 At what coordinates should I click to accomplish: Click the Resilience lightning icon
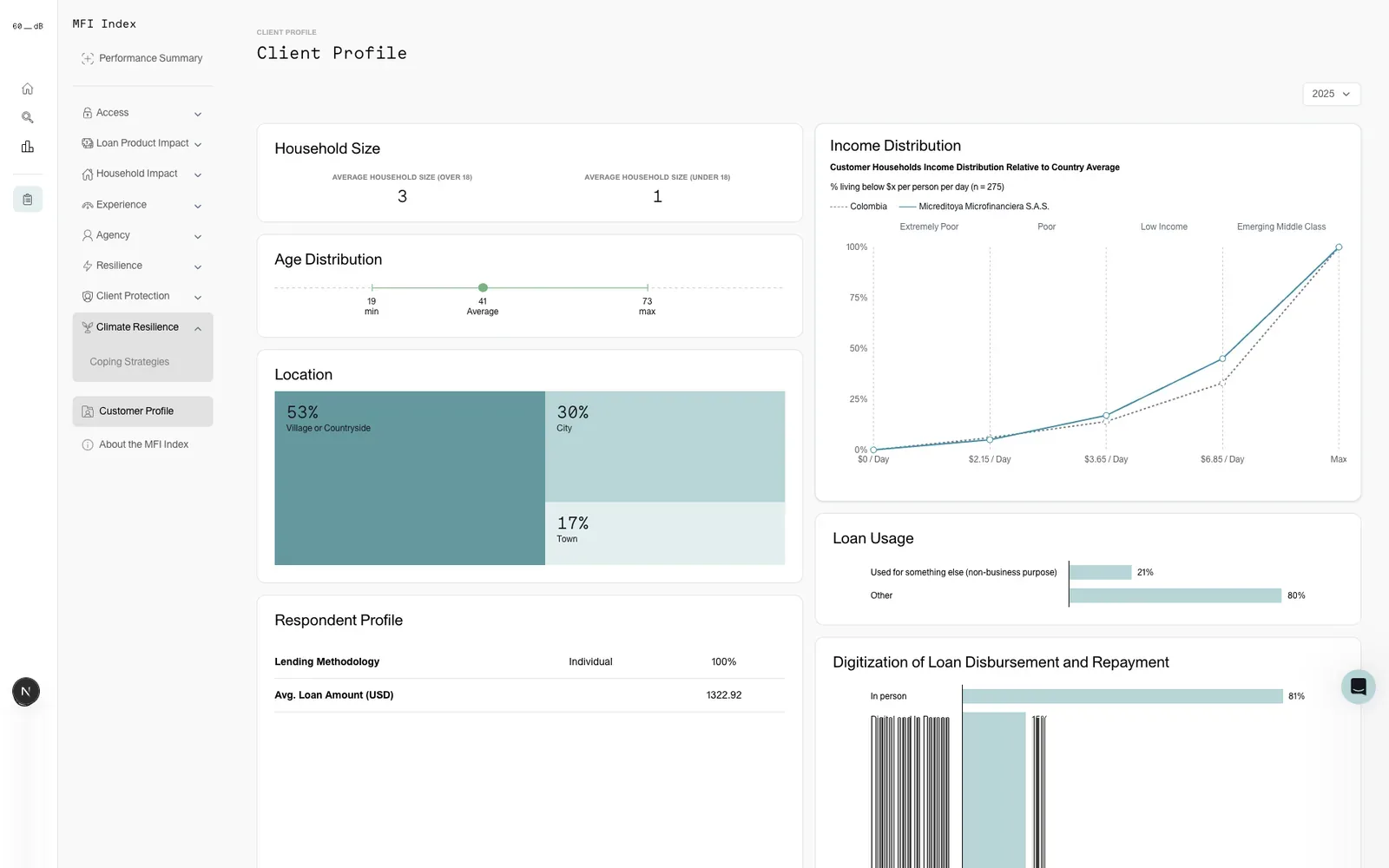point(88,266)
